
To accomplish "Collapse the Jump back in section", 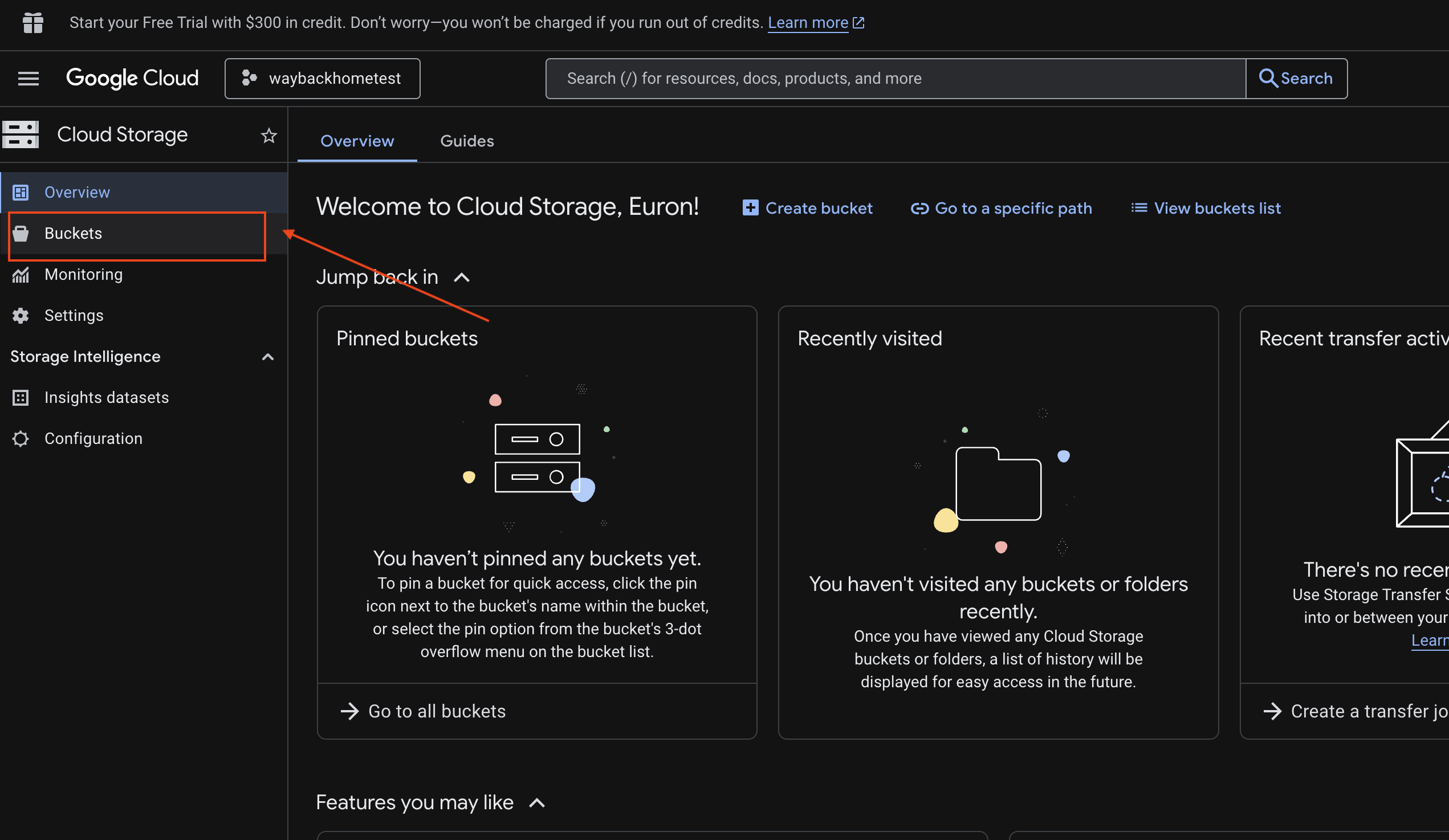I will click(x=462, y=278).
